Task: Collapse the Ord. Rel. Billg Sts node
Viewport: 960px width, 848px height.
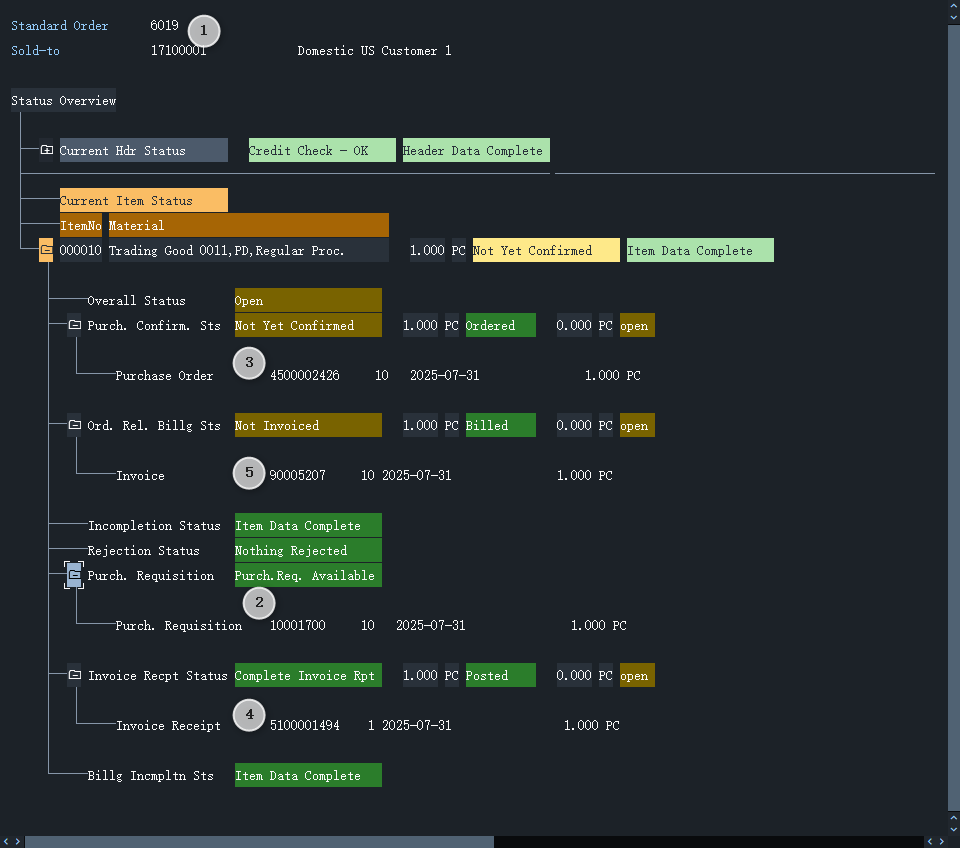Action: point(74,425)
